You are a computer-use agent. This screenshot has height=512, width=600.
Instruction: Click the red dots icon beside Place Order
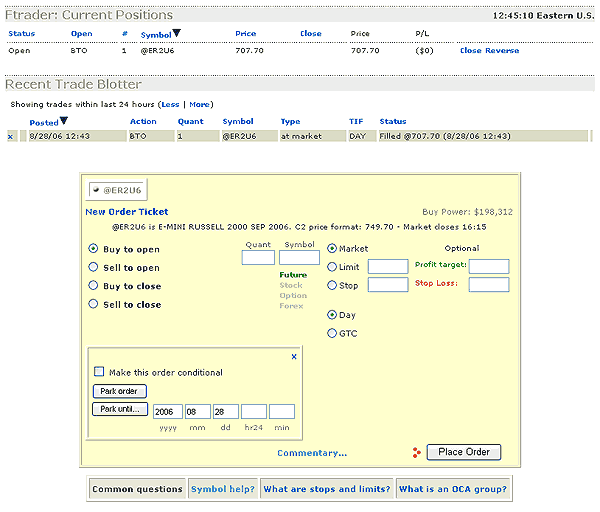point(416,453)
